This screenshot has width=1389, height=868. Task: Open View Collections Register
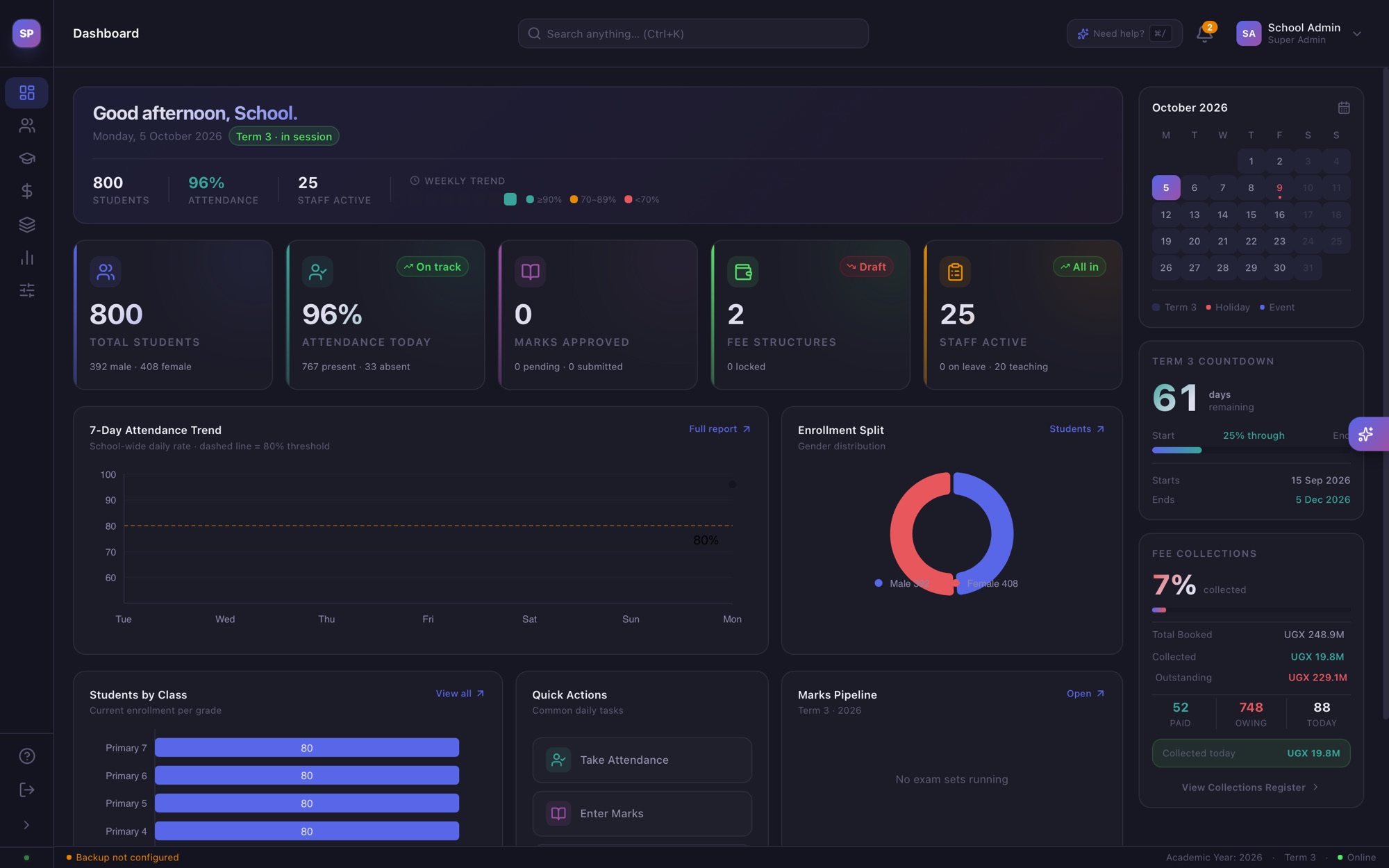click(x=1251, y=787)
